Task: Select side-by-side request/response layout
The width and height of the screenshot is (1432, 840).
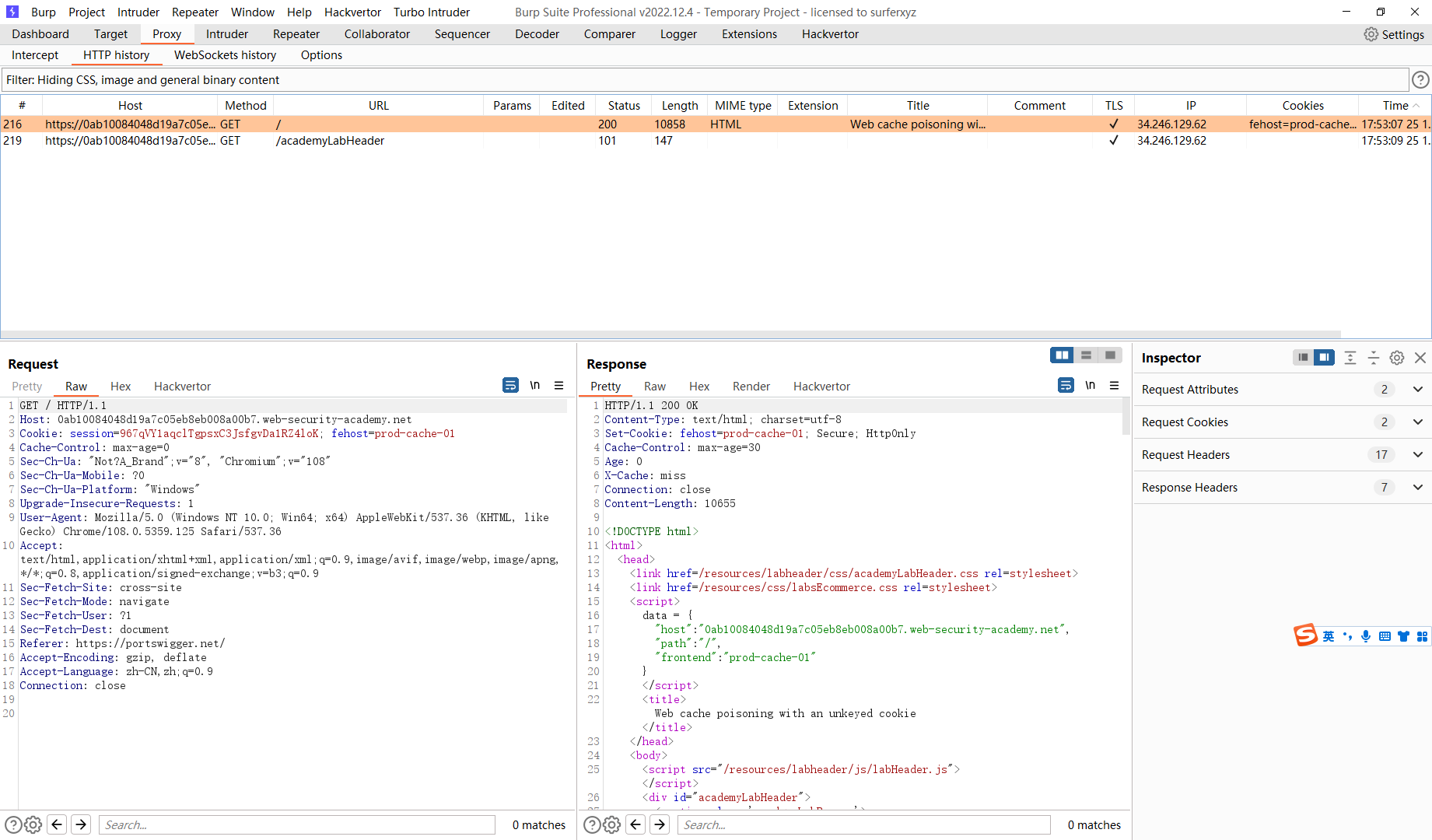Action: pos(1062,355)
